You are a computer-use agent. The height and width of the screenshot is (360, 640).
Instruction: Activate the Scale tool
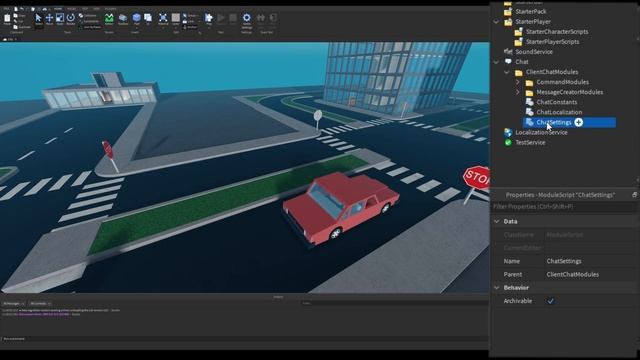tap(60, 19)
